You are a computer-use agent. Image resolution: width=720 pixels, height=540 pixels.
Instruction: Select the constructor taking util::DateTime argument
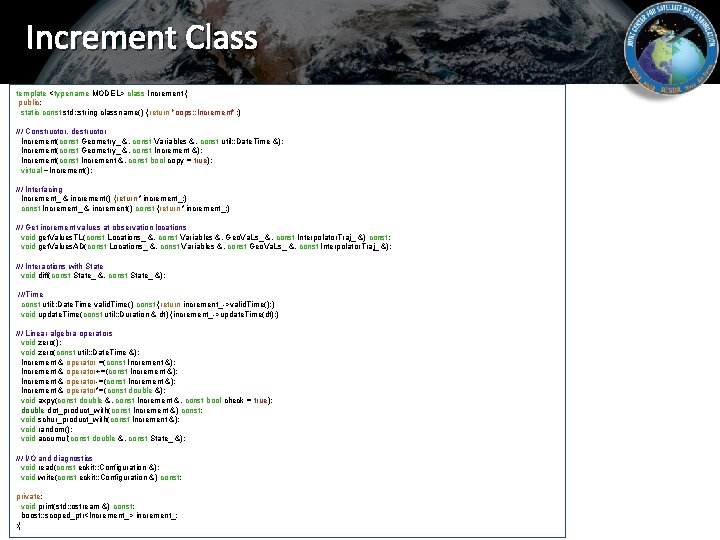point(152,141)
